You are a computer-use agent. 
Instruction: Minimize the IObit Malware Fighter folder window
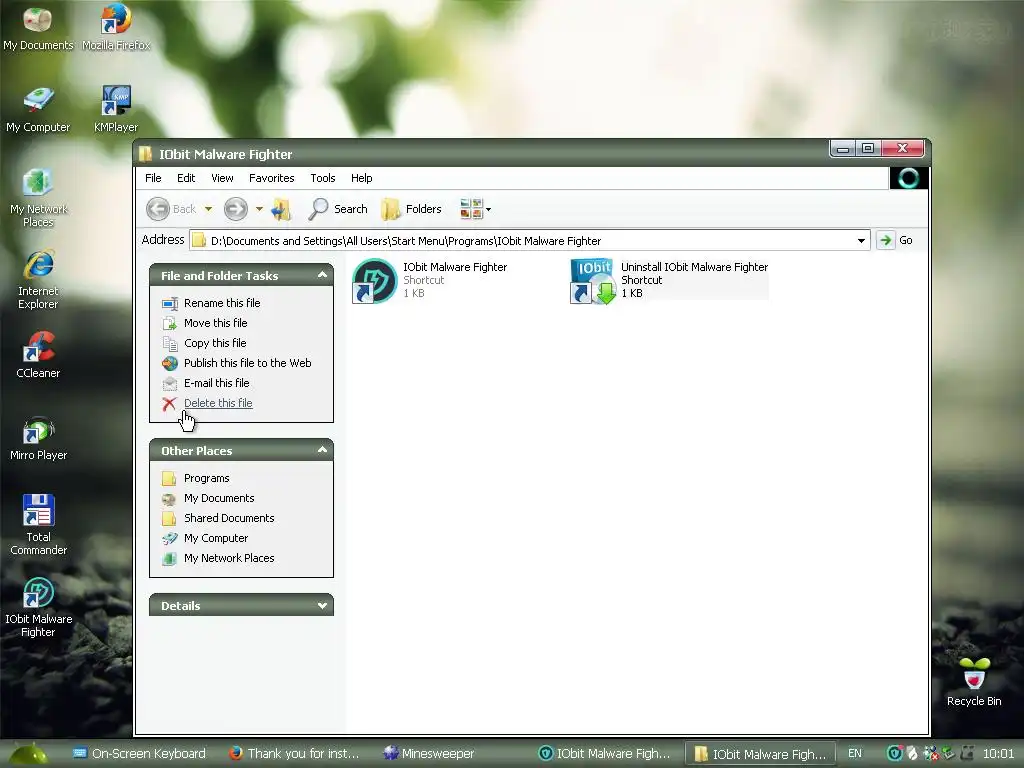[843, 149]
